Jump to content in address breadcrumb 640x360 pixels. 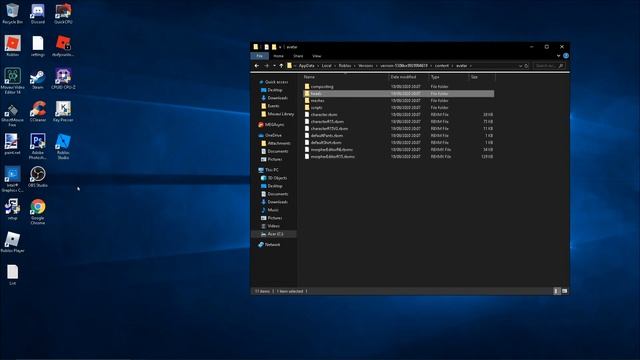point(442,66)
